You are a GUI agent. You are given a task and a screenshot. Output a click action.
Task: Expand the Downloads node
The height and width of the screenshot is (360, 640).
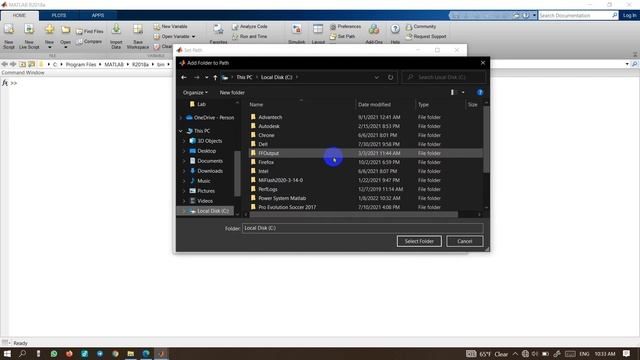click(184, 171)
